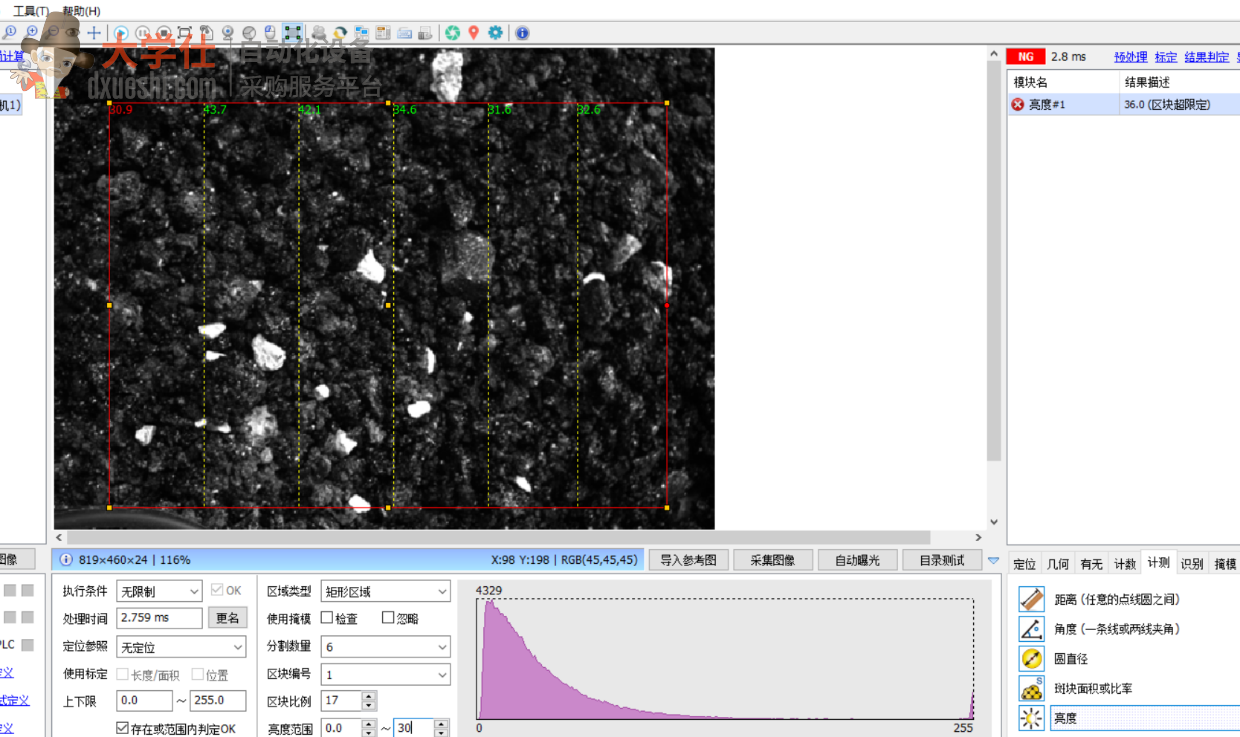Screen dimensions: 1240x737
Task: Open the 标定 link
Action: pos(1166,57)
